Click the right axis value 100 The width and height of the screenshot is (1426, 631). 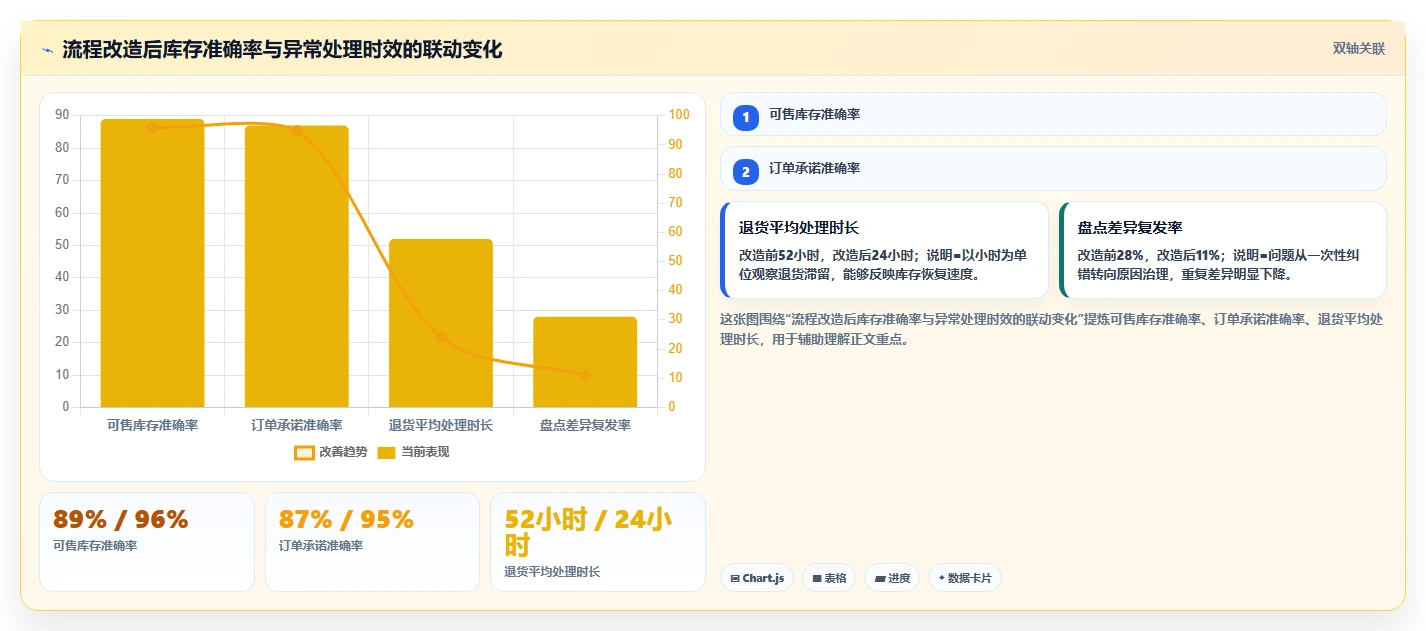click(x=679, y=115)
